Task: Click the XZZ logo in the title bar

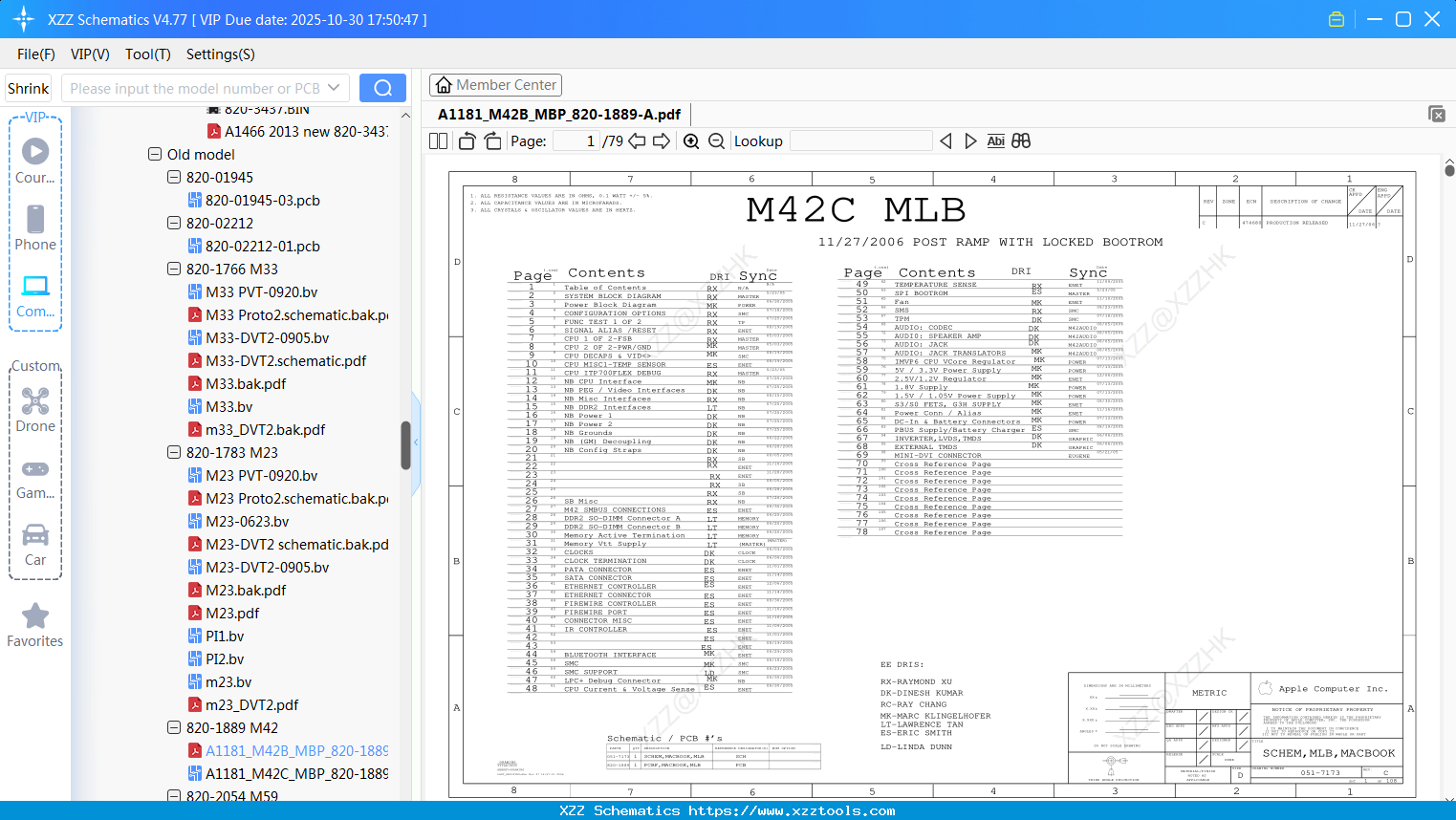Action: tap(24, 19)
